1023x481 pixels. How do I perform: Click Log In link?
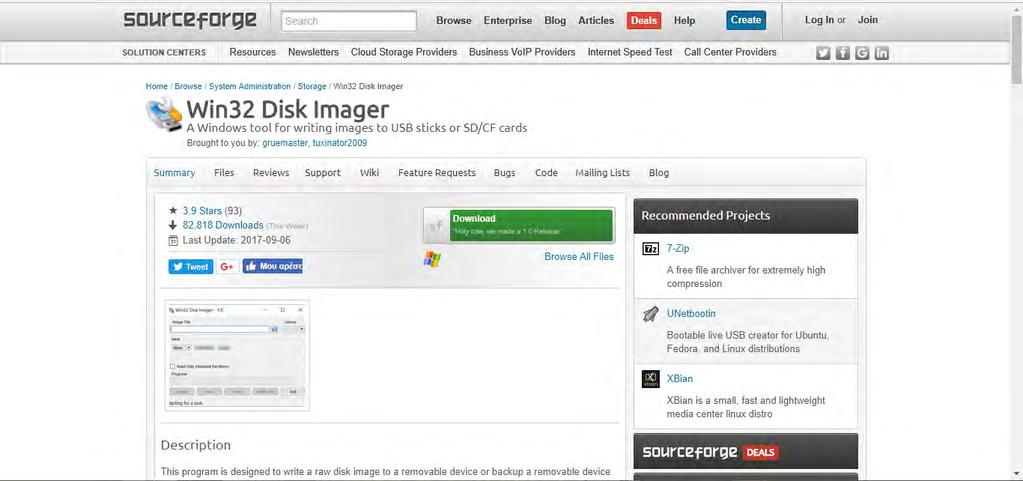coord(819,20)
